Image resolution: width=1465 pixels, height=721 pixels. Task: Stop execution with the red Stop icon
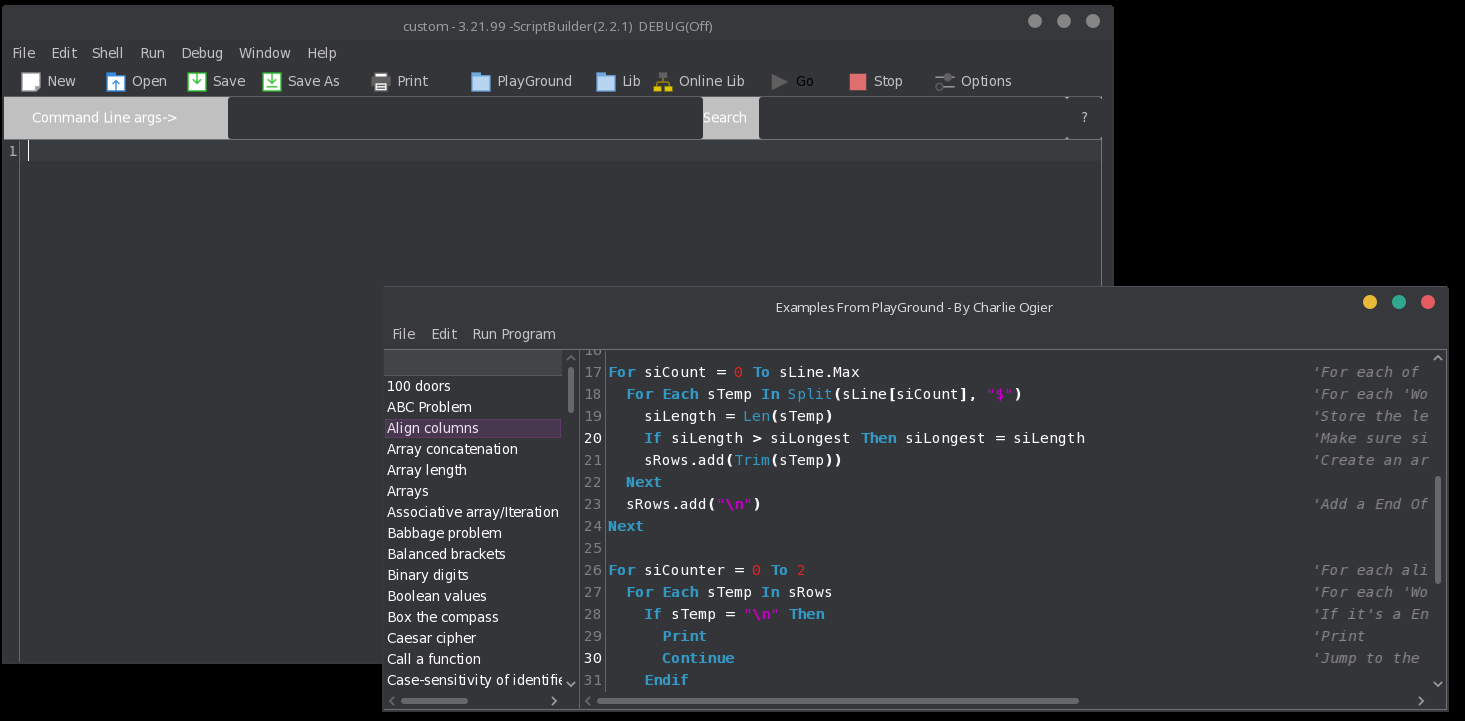[858, 82]
